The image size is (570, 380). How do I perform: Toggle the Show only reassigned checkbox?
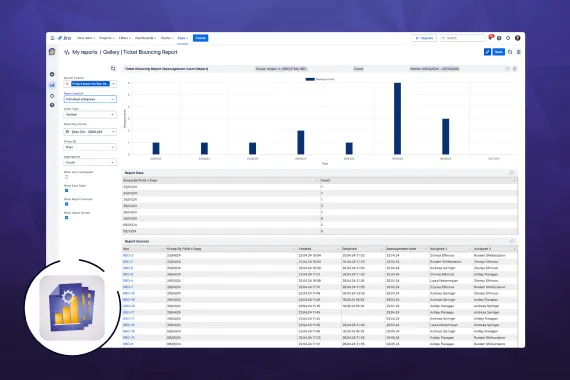pos(67,177)
